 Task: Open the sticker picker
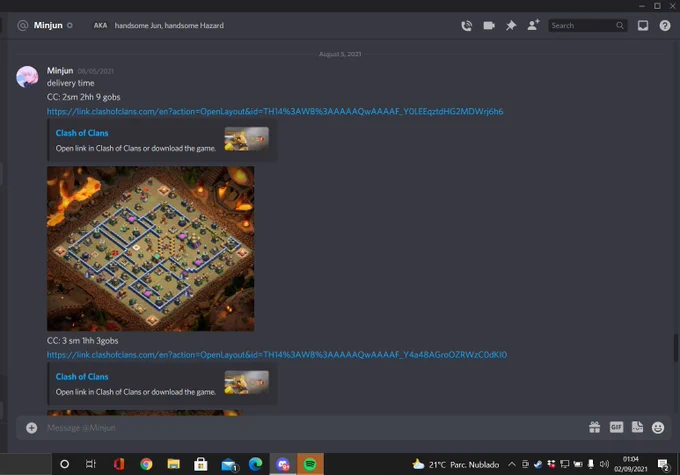[637, 427]
